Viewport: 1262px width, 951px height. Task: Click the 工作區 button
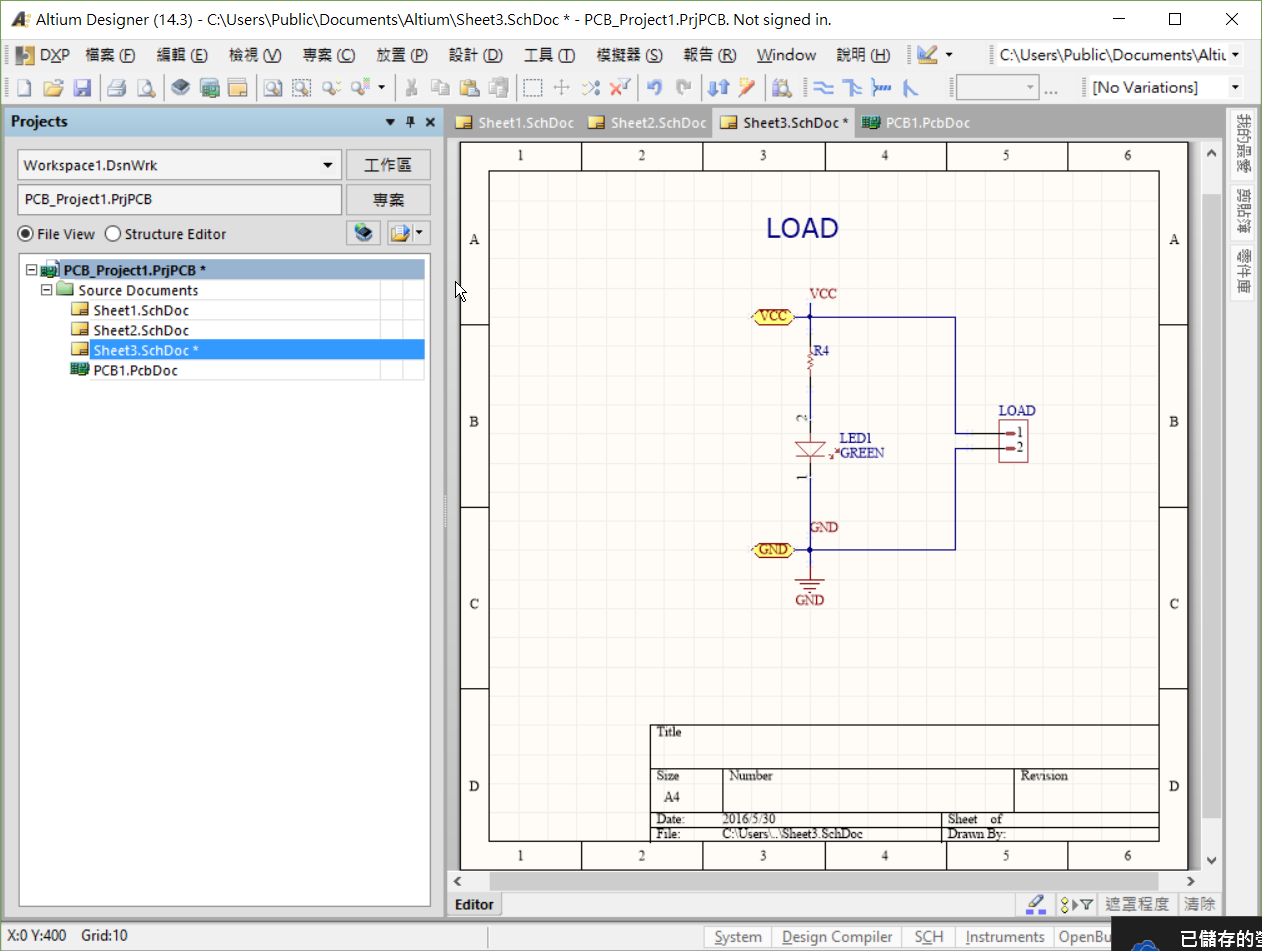point(388,164)
